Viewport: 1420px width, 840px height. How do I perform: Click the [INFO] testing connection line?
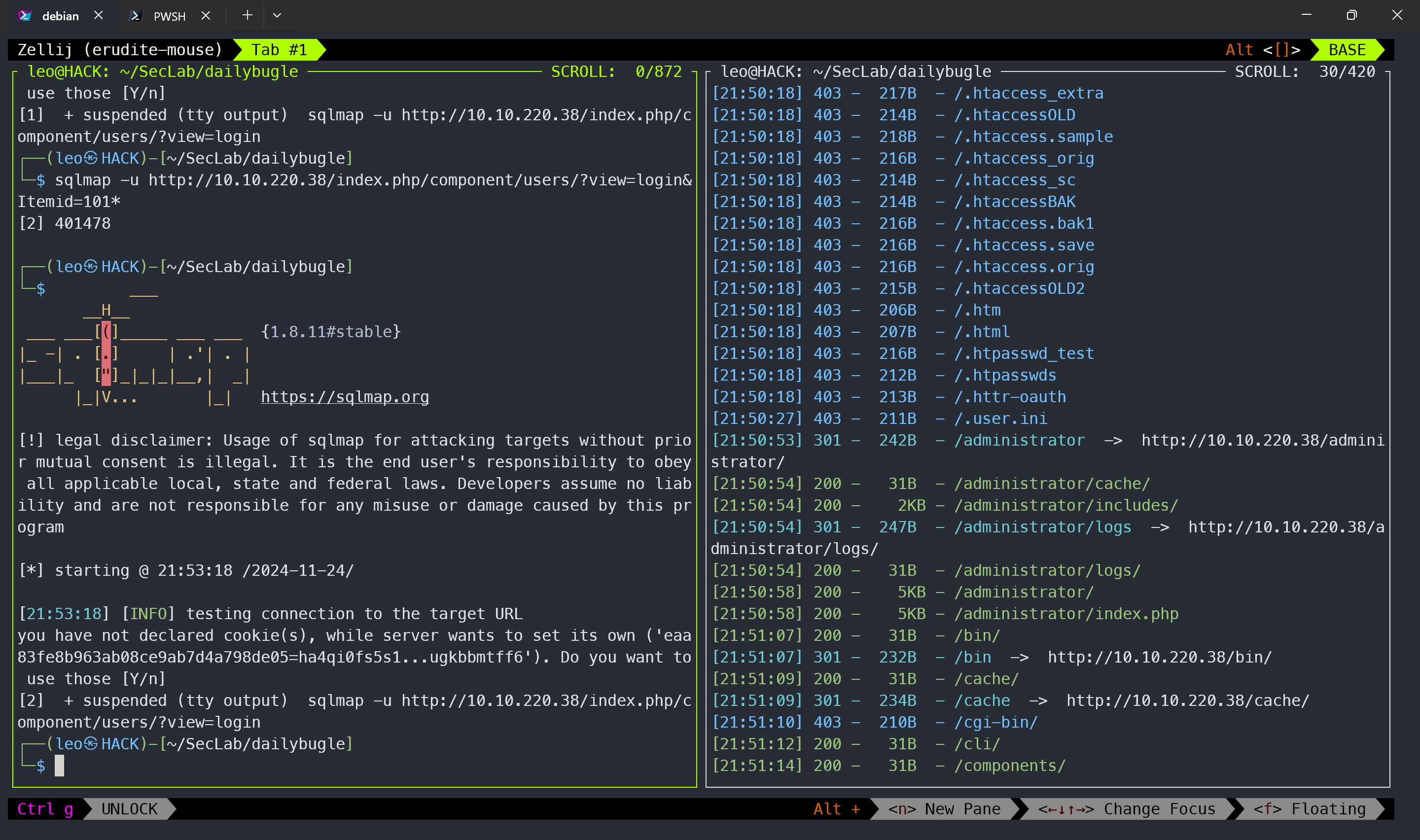pos(271,614)
